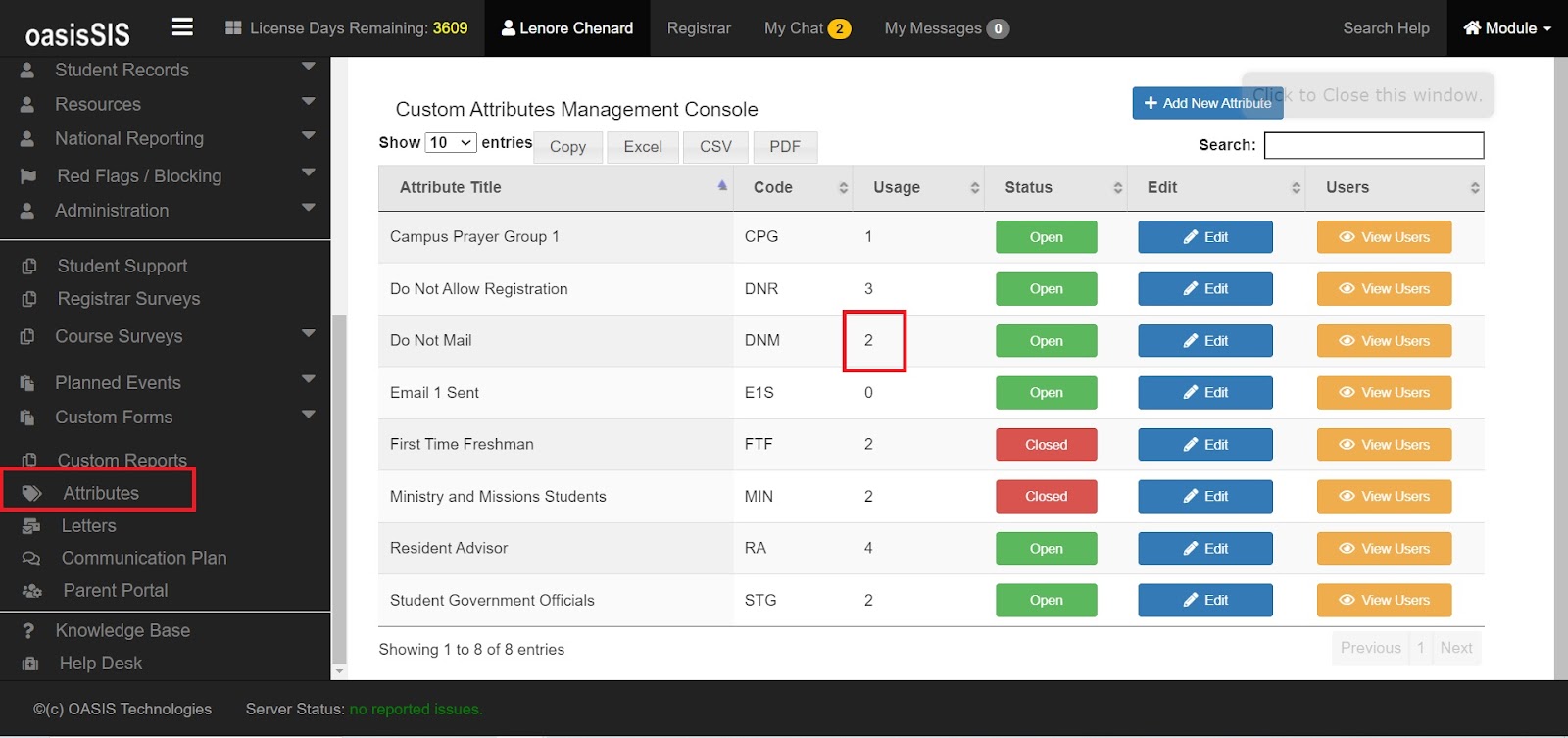
Task: Expand the Student Records sidebar menu
Action: [x=309, y=67]
